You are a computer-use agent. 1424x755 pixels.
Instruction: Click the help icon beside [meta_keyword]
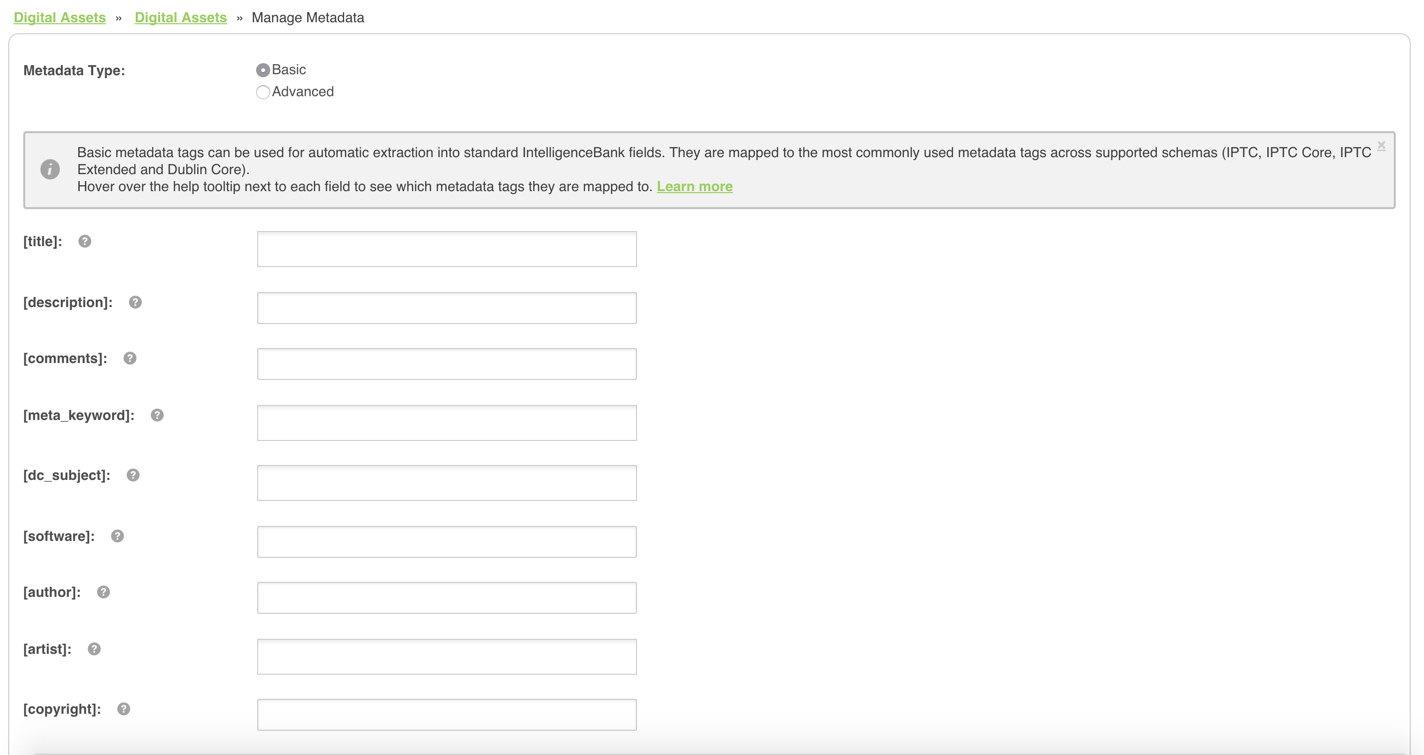157,415
